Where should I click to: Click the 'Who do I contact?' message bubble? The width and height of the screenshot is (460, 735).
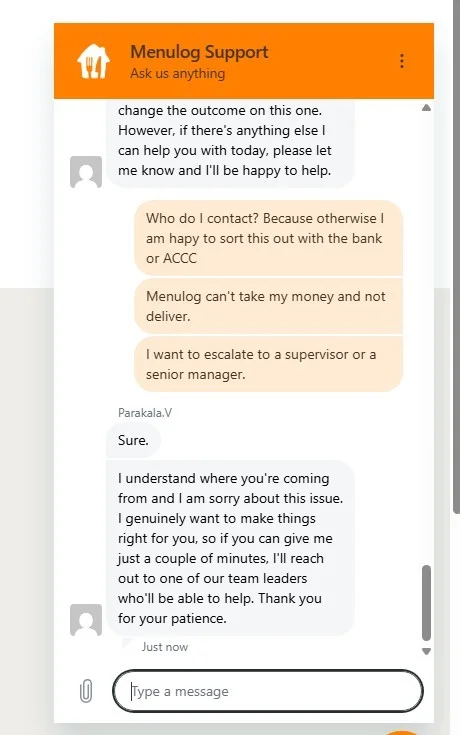(269, 238)
